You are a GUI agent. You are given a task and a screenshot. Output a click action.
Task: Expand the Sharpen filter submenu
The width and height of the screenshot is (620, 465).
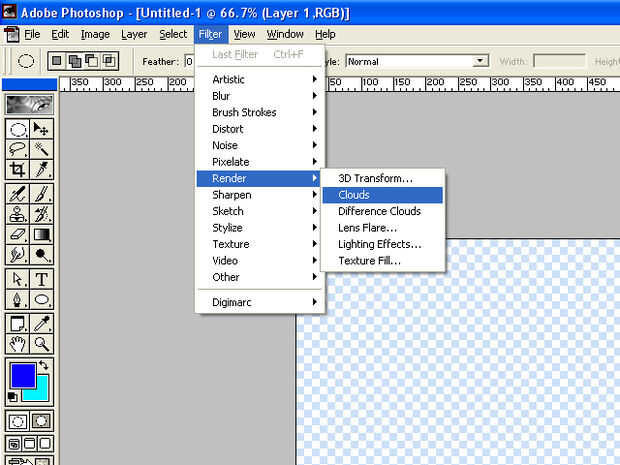[x=261, y=195]
